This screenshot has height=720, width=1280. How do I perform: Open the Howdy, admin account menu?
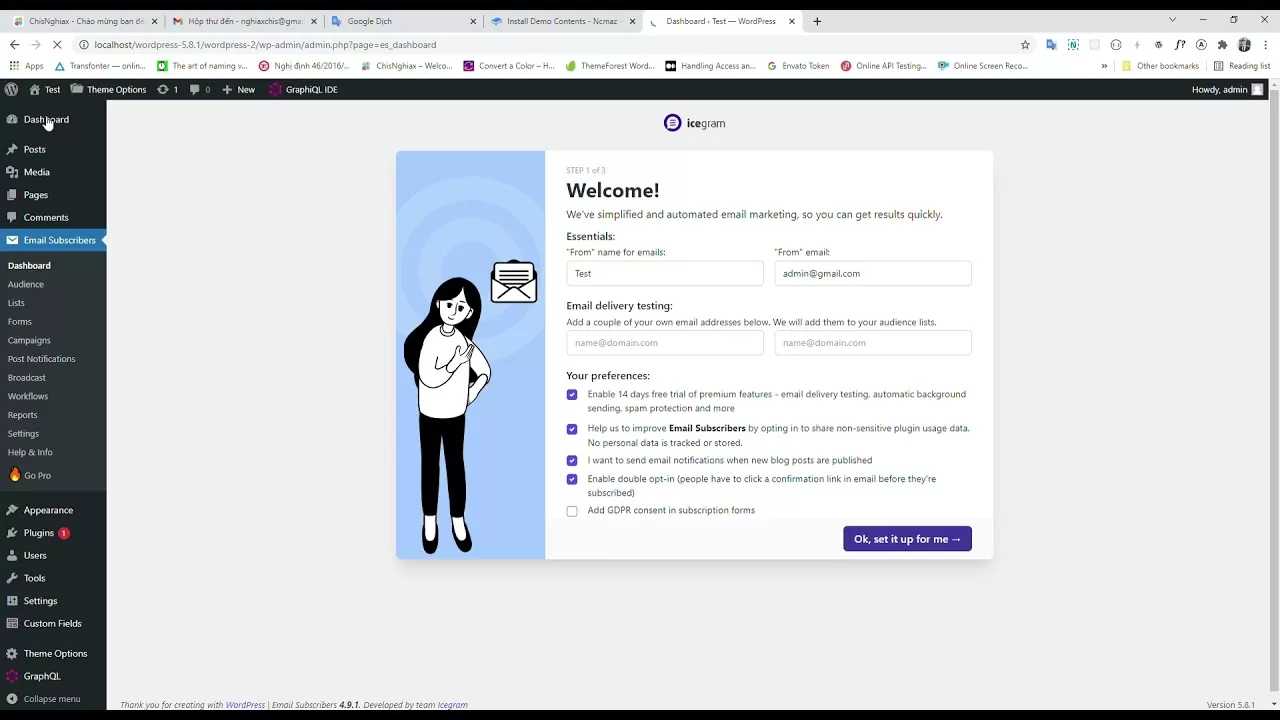click(x=1227, y=89)
